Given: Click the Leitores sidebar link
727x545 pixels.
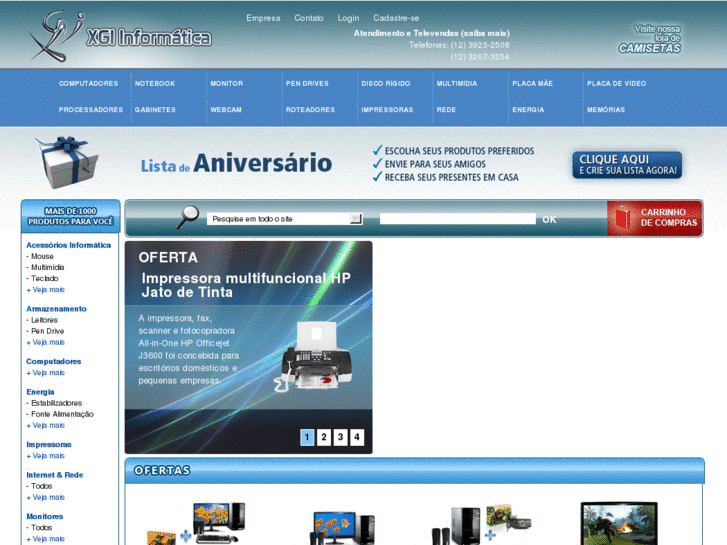Looking at the screenshot, I should point(44,320).
